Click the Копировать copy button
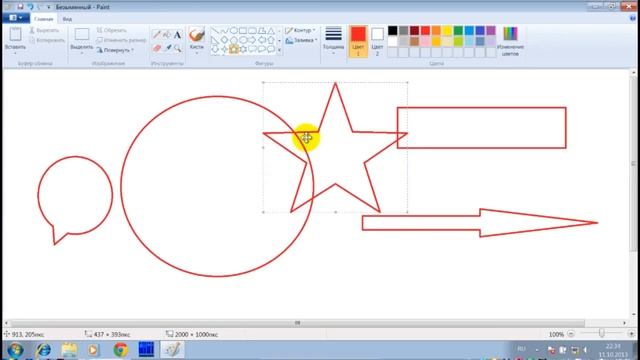 click(47, 40)
